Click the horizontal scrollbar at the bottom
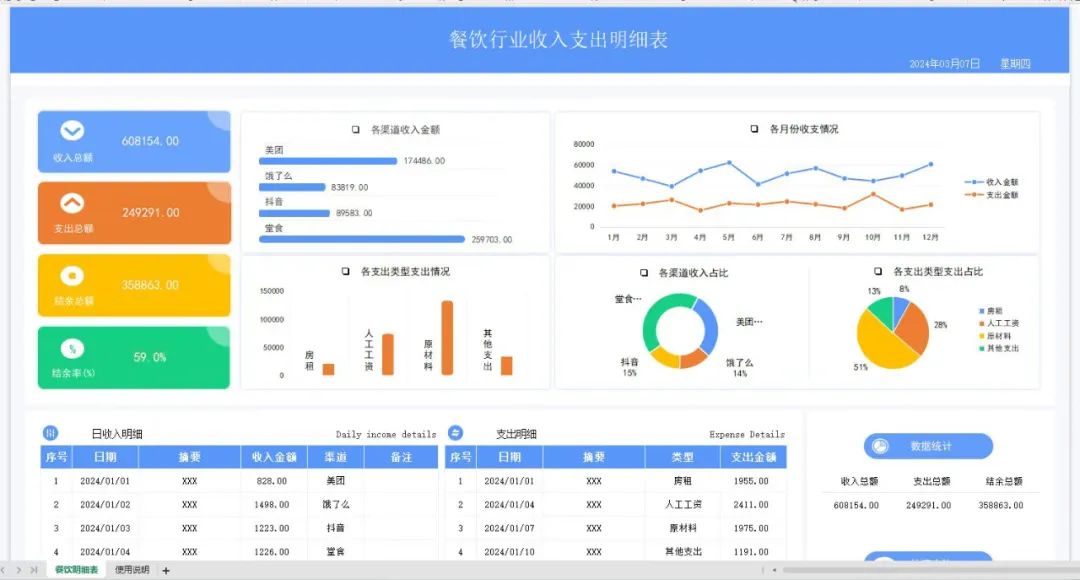The width and height of the screenshot is (1080, 580). (930, 570)
